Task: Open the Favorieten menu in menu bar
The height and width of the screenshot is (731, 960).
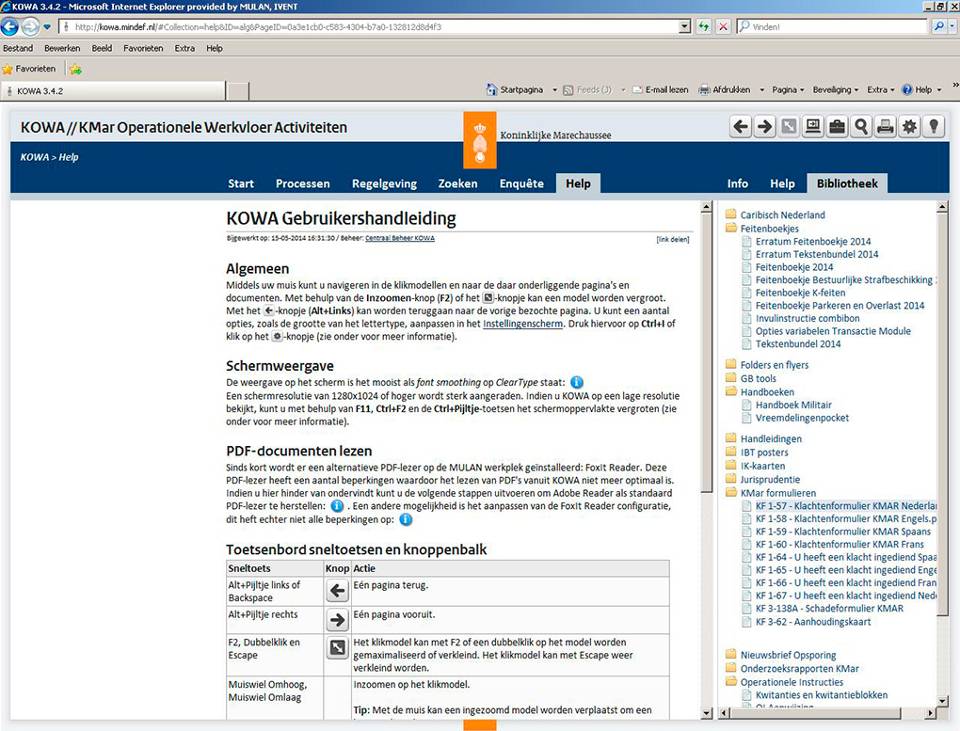Action: (143, 48)
